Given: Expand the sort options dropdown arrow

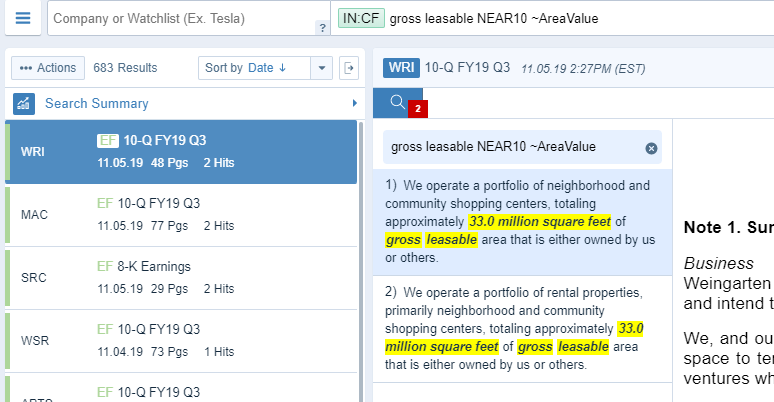Looking at the screenshot, I should tap(322, 68).
